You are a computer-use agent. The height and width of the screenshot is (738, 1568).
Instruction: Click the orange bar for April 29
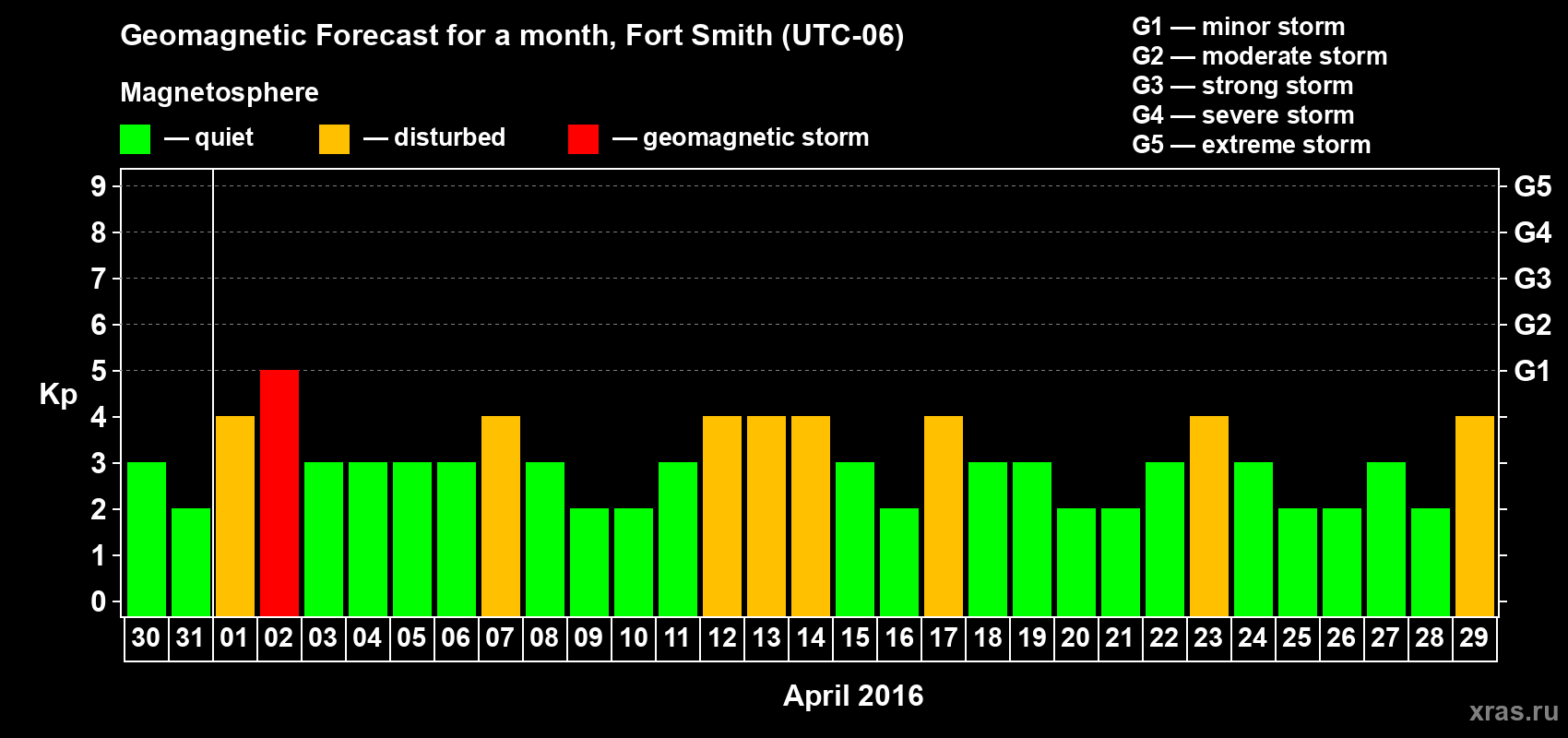click(1475, 516)
